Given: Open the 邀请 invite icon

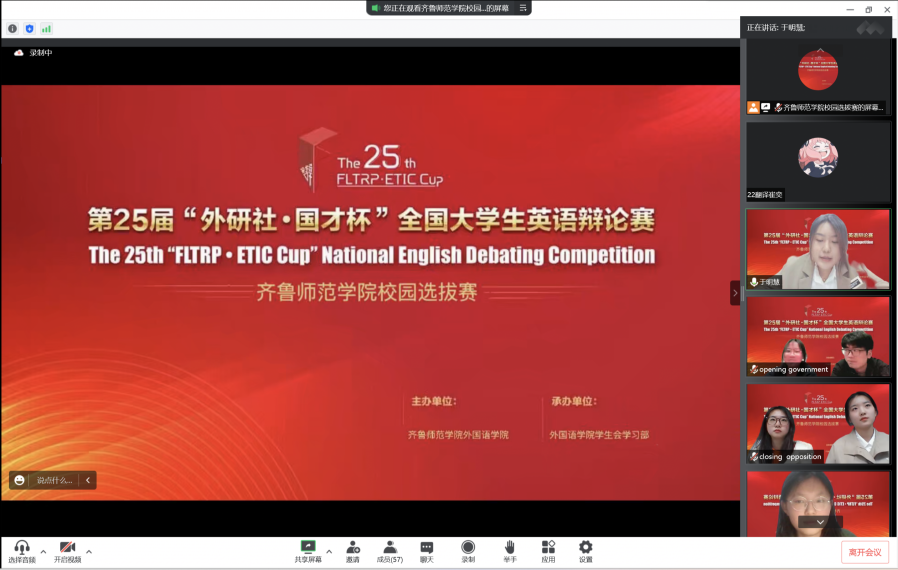Looking at the screenshot, I should (x=353, y=550).
